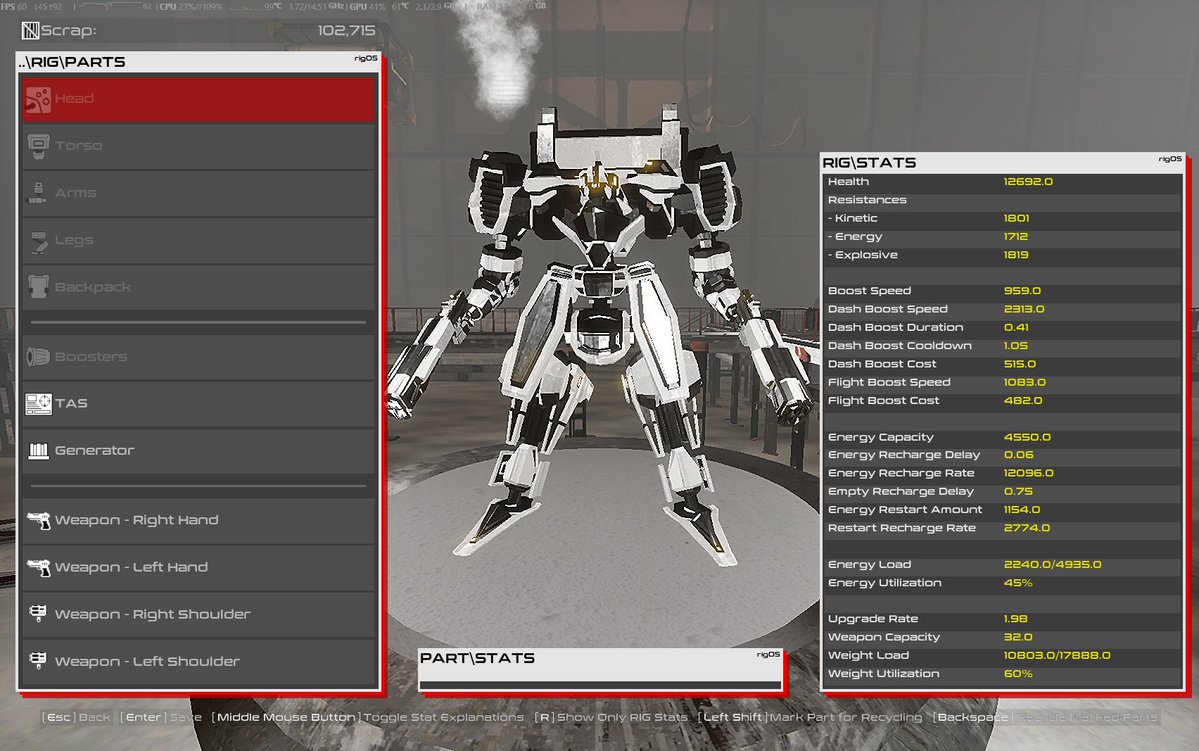Image resolution: width=1199 pixels, height=751 pixels.
Task: Click the Energy Recharge Rate value 12096.0
Action: [1028, 473]
